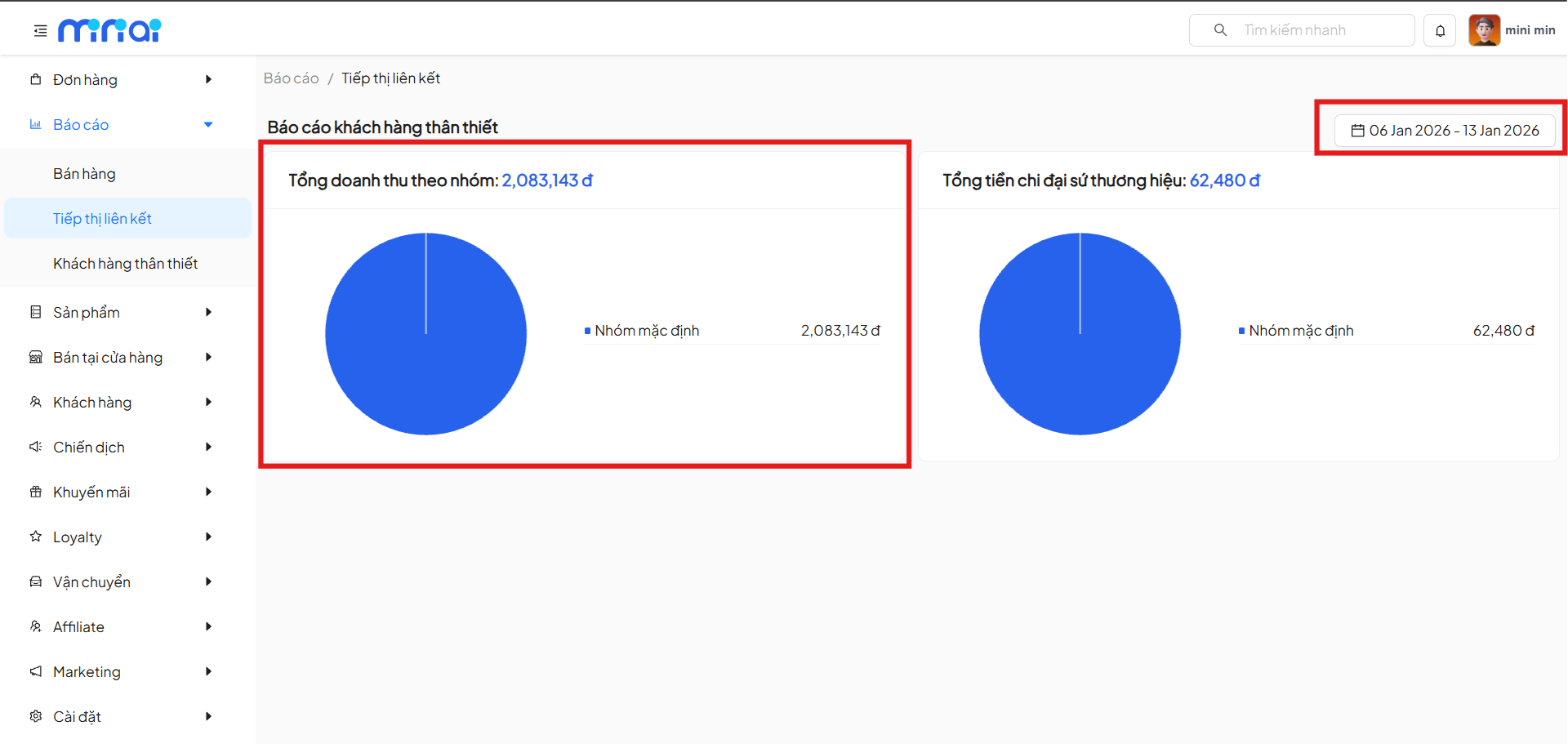Open the Bán hàng report
The height and width of the screenshot is (744, 1568).
click(84, 174)
